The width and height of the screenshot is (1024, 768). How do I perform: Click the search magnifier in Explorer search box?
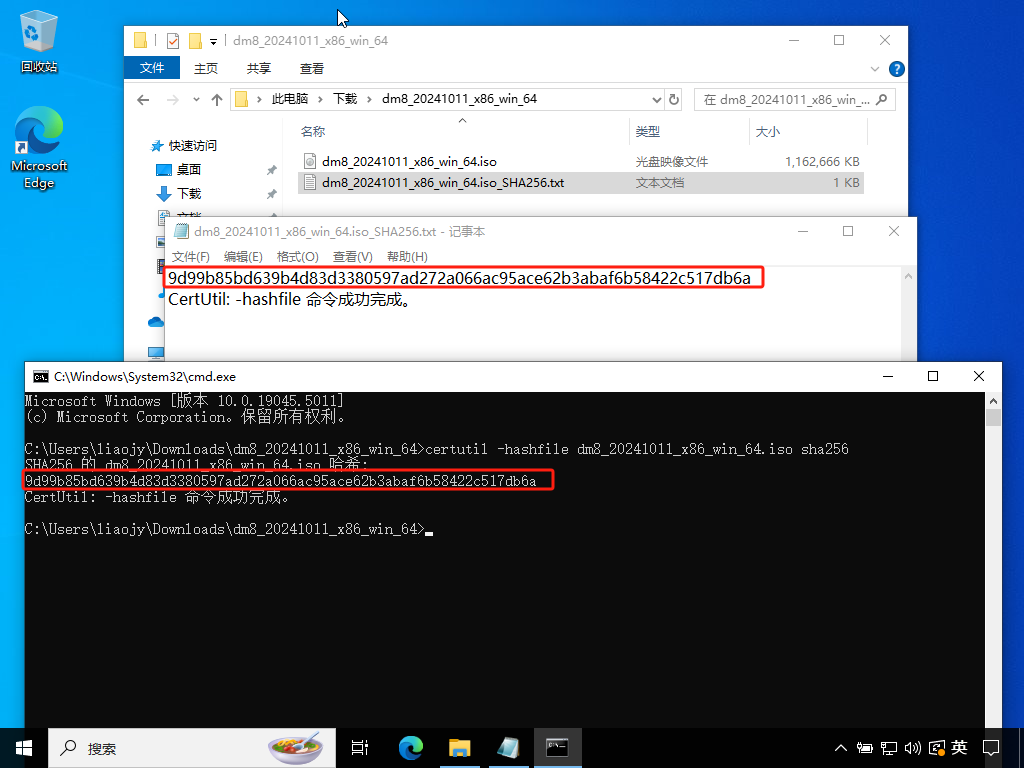point(882,99)
